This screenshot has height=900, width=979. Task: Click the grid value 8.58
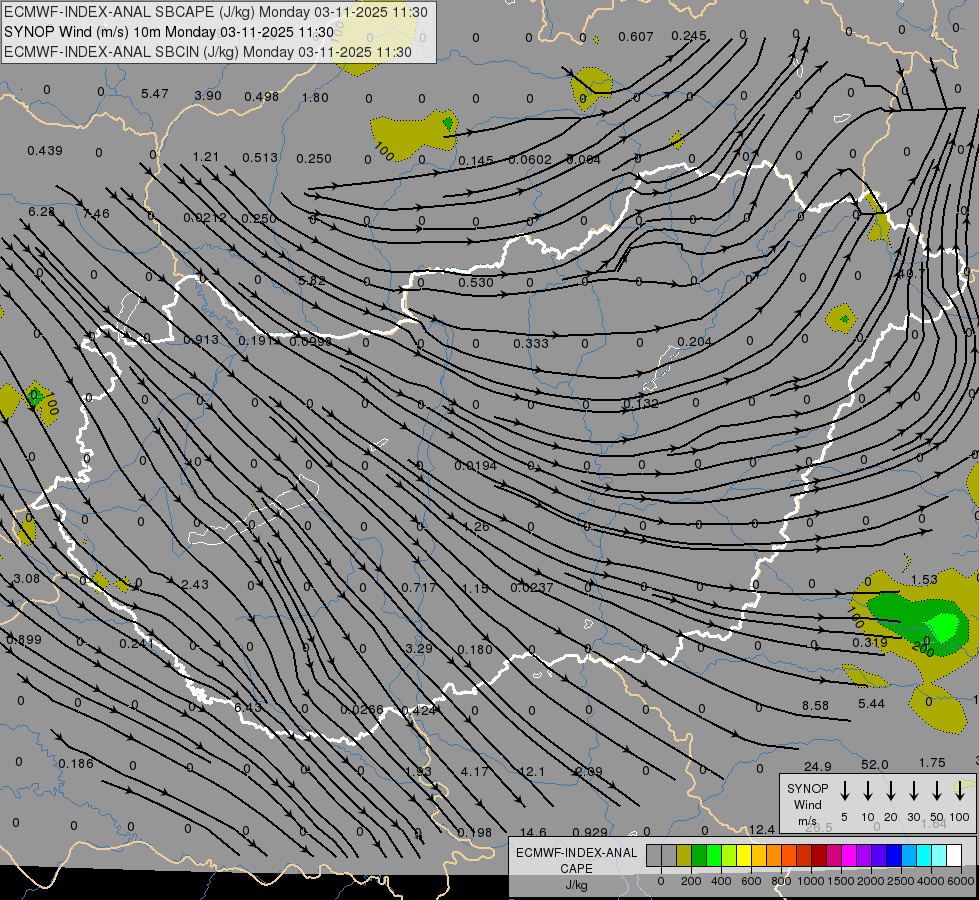pos(815,706)
